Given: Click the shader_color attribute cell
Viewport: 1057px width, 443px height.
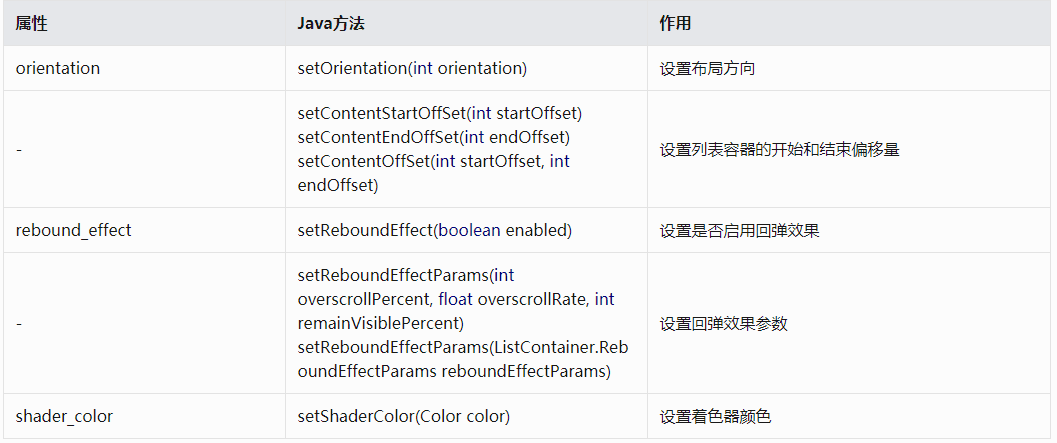Looking at the screenshot, I should [x=64, y=416].
